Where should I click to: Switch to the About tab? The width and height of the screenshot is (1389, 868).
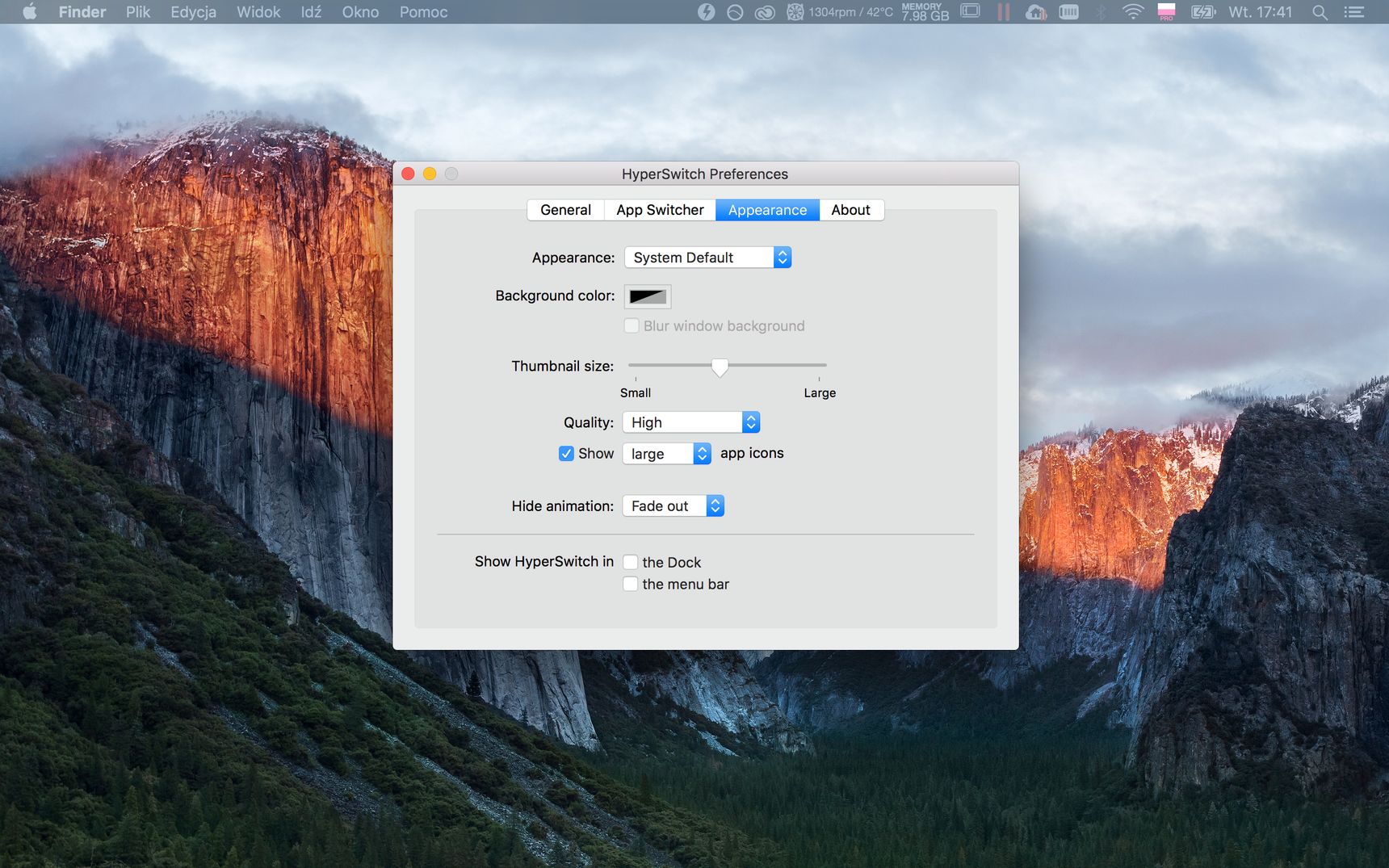click(851, 210)
